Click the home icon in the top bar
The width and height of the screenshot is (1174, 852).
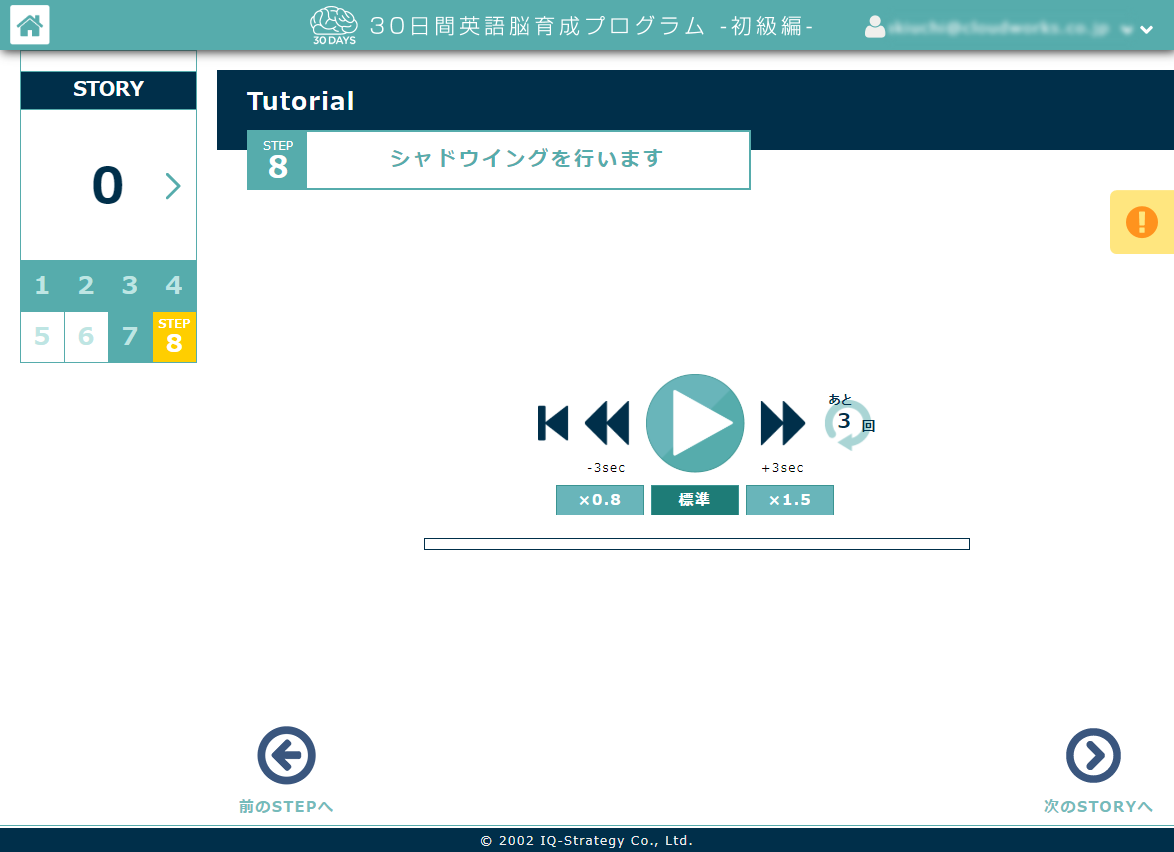pos(29,24)
